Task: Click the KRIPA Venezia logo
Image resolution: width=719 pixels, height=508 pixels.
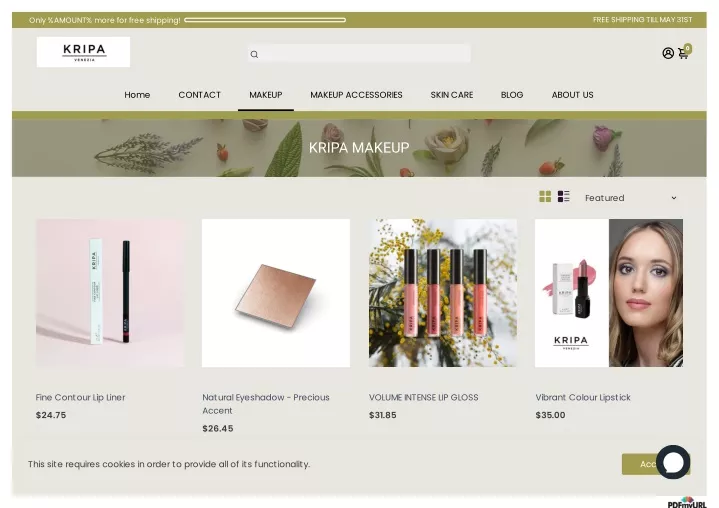Action: coord(83,52)
